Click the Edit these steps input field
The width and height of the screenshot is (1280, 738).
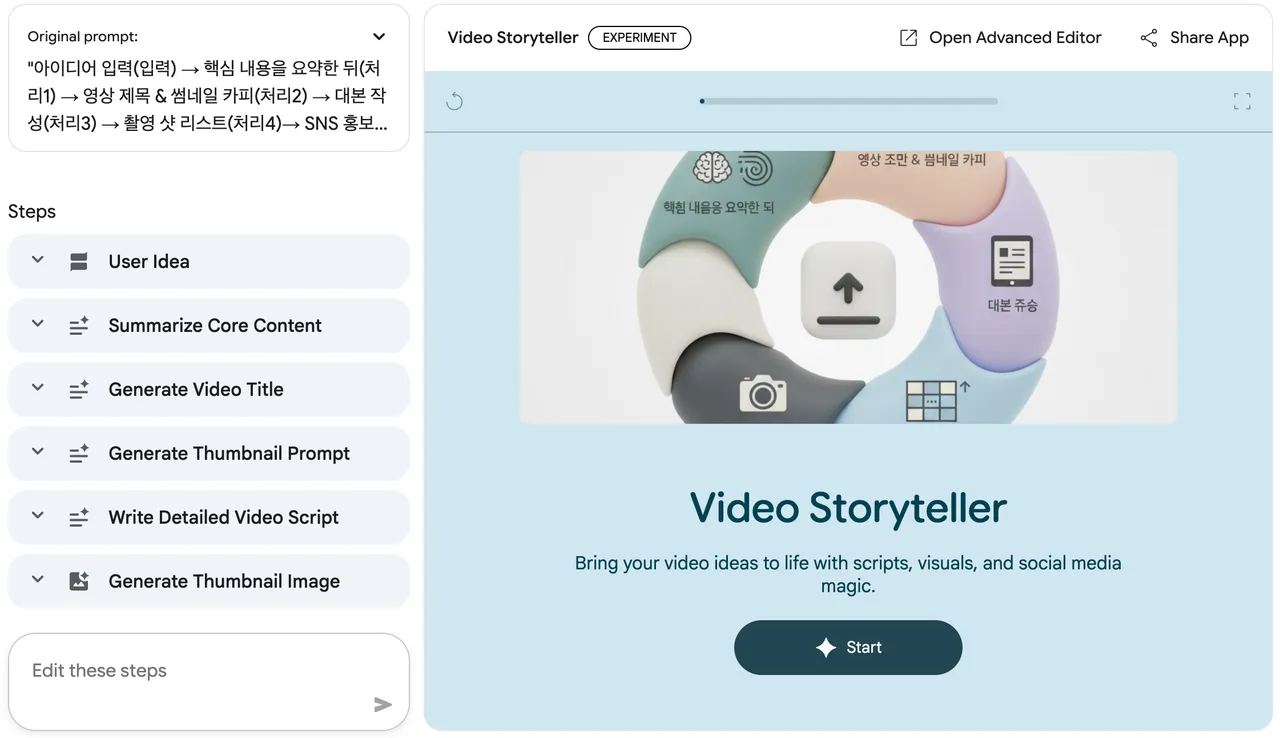(x=190, y=671)
